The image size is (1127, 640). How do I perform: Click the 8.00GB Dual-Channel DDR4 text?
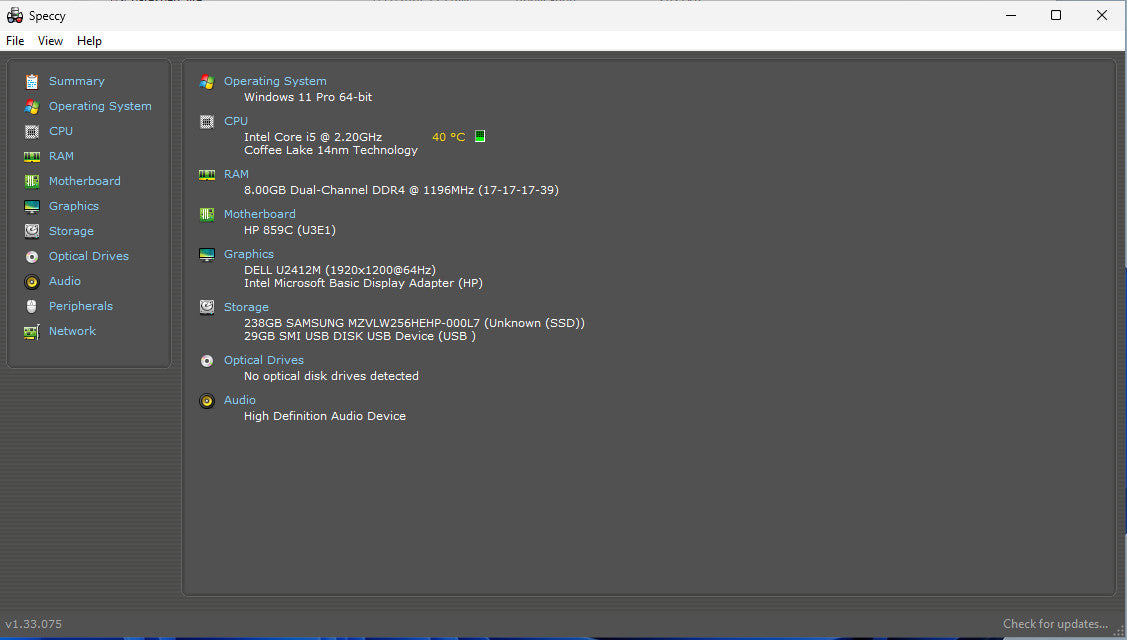[401, 191]
